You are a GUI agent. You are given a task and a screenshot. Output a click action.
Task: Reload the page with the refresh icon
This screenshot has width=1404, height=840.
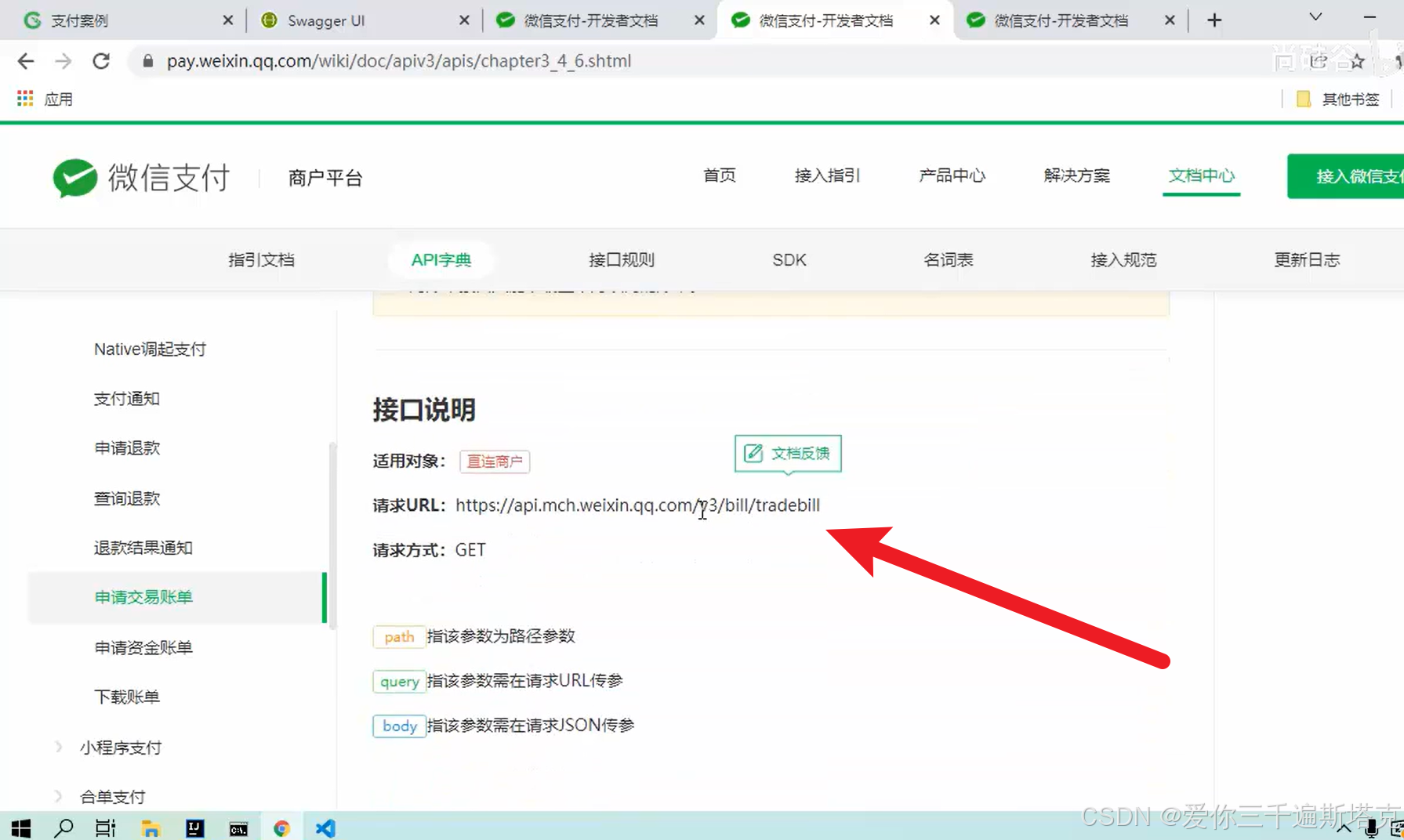101,61
